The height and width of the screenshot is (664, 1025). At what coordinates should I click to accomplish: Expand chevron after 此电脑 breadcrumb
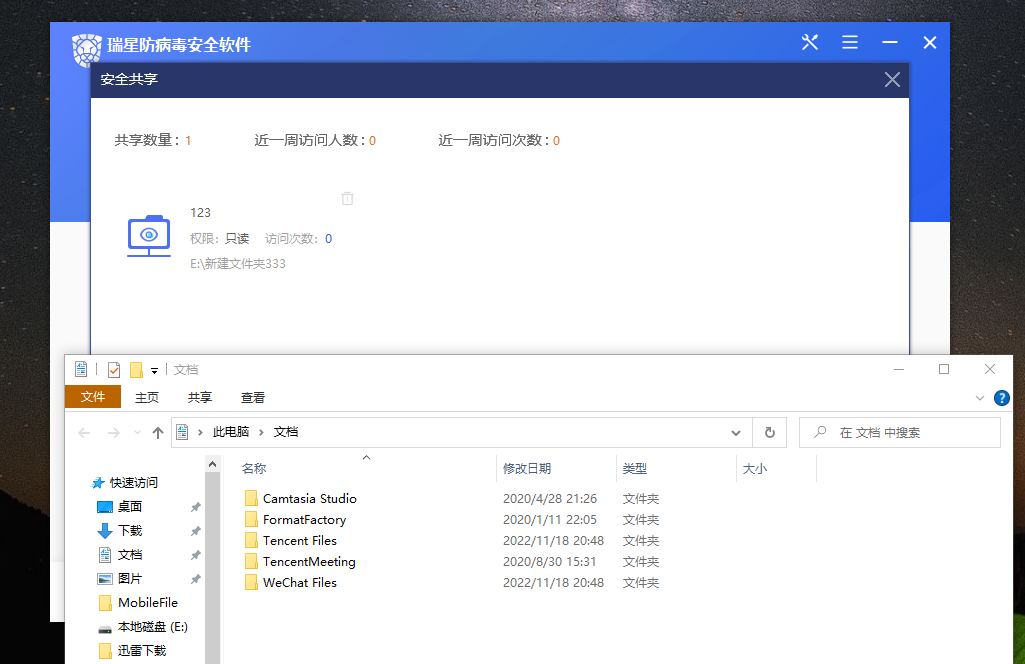click(x=261, y=432)
